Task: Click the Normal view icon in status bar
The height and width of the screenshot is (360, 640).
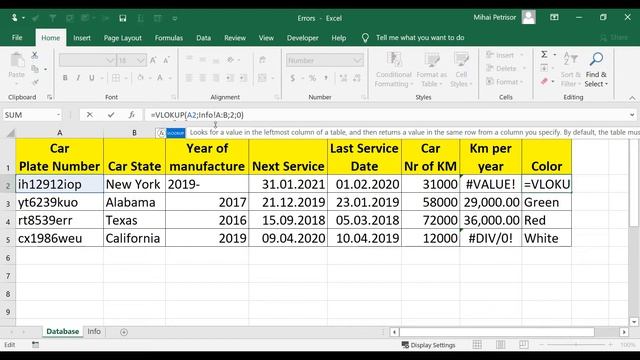Action: click(477, 345)
